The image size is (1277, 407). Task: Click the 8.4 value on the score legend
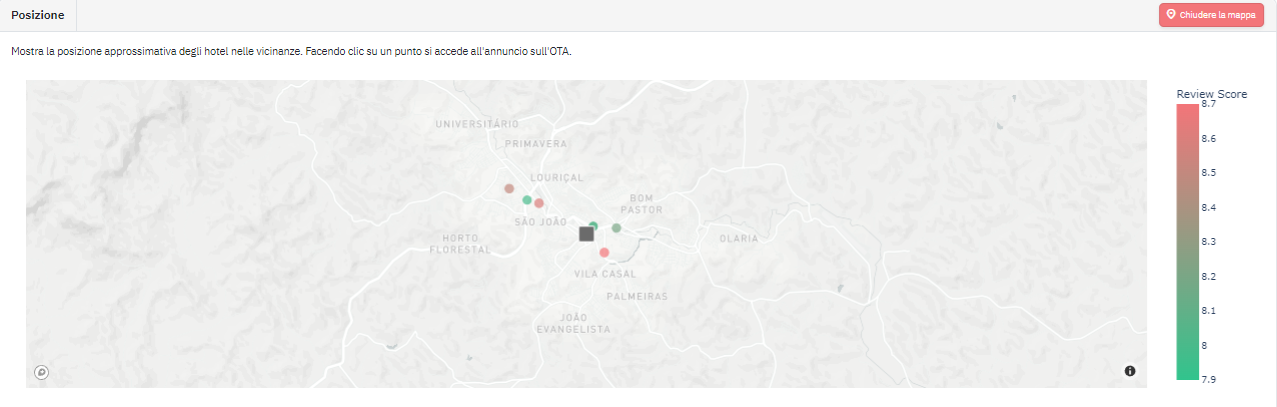point(1209,207)
